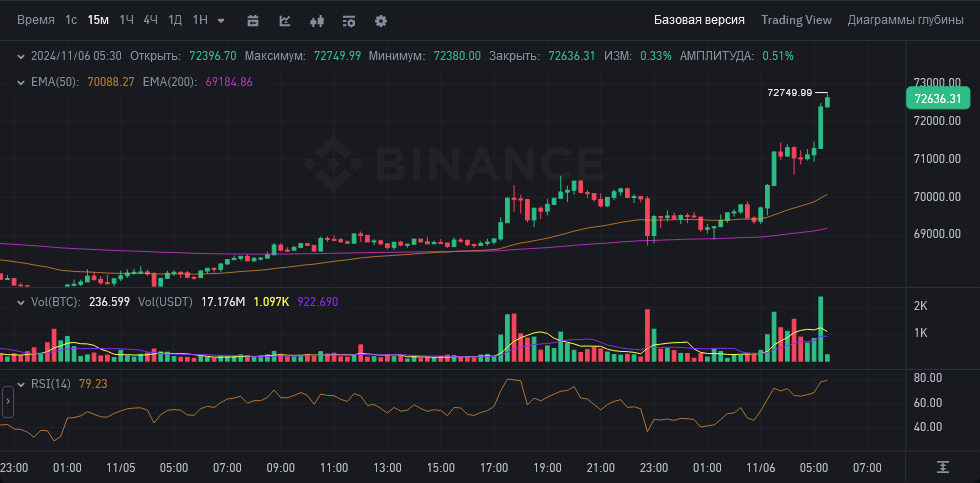Expand more timeframes dropdown arrow after 1Н
Viewport: 980px width, 483px height.
(221, 21)
